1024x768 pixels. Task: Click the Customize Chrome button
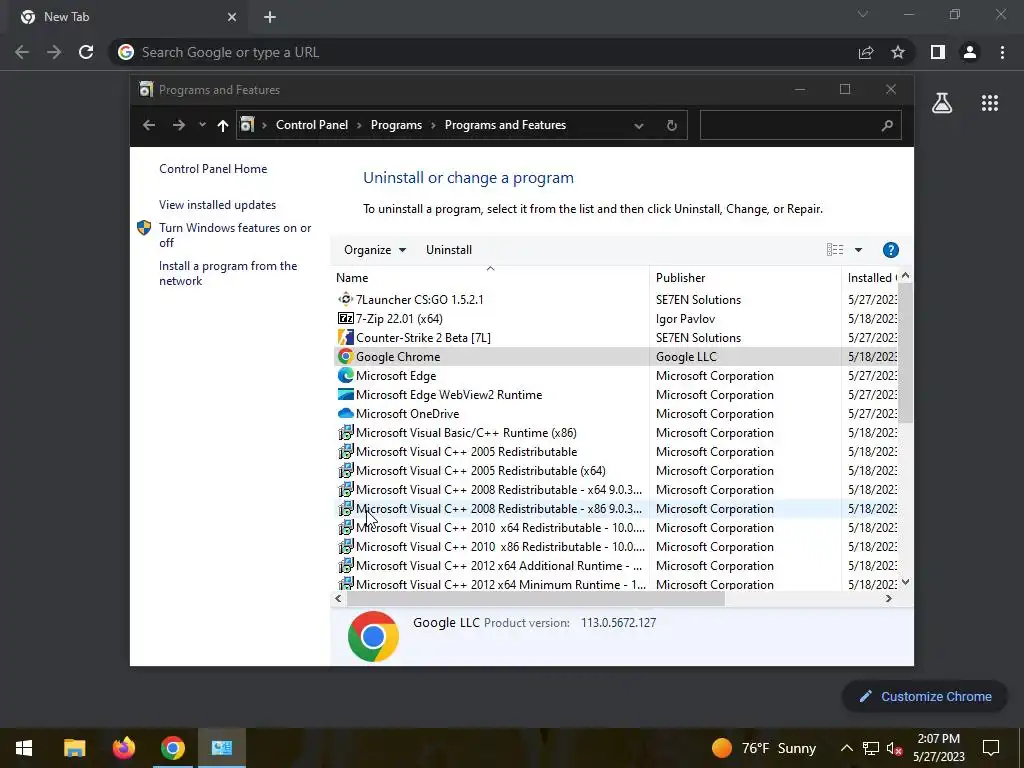click(x=925, y=696)
